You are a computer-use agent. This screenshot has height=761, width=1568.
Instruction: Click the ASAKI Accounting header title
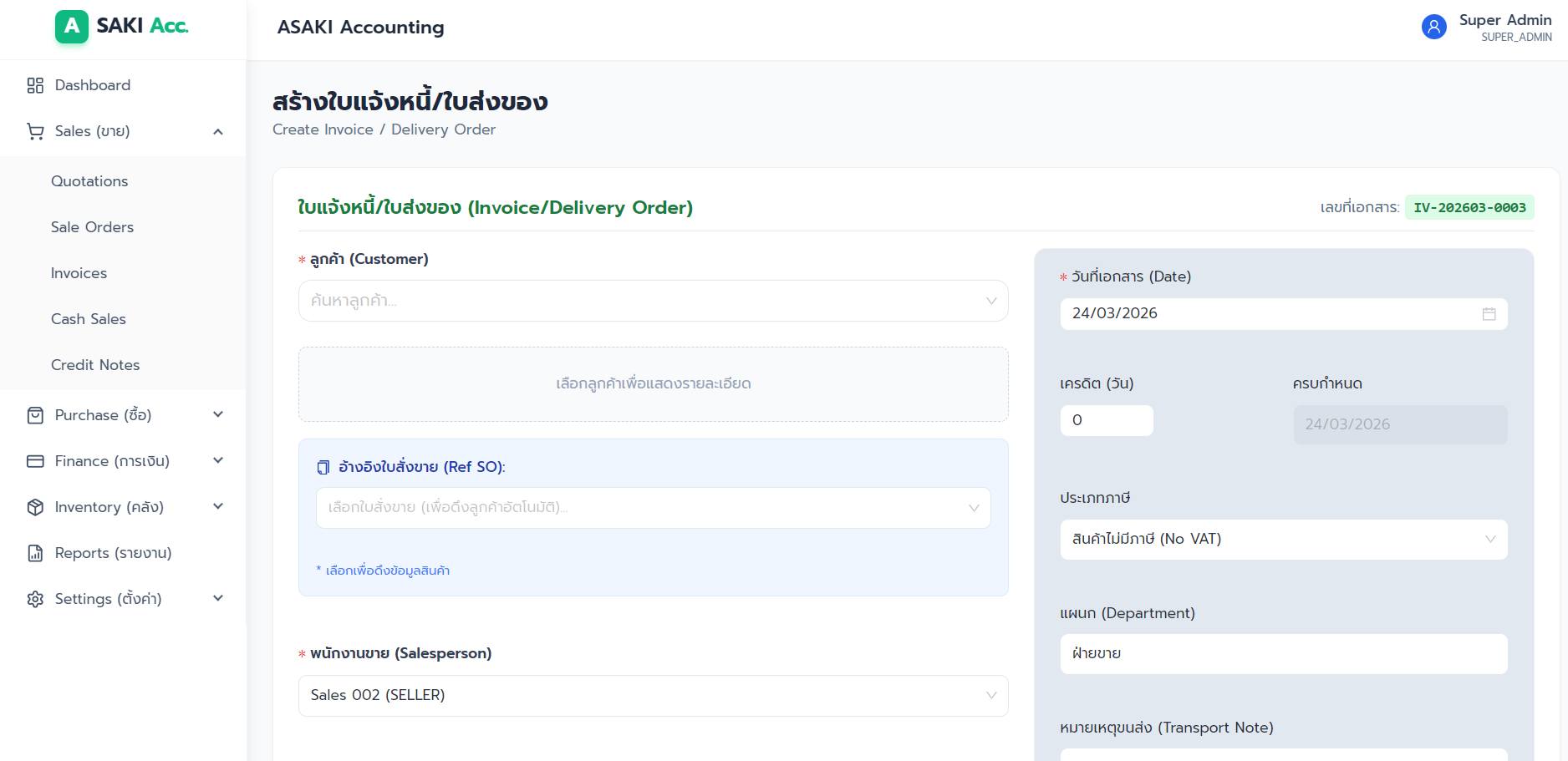click(x=361, y=28)
